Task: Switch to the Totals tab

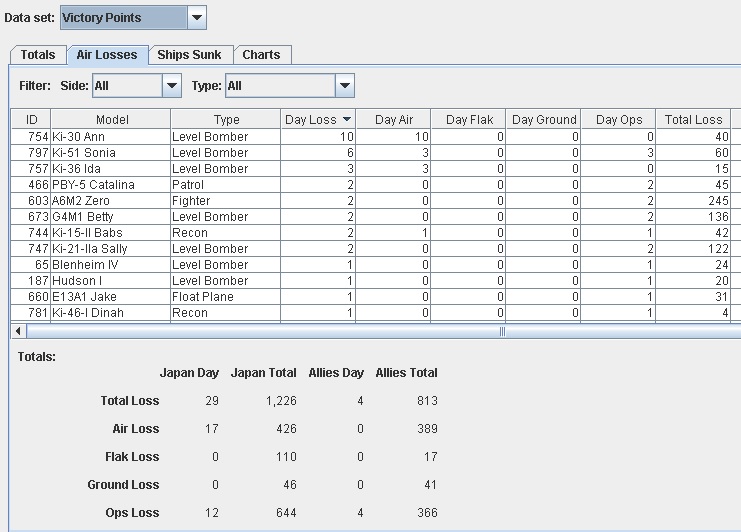Action: click(39, 54)
